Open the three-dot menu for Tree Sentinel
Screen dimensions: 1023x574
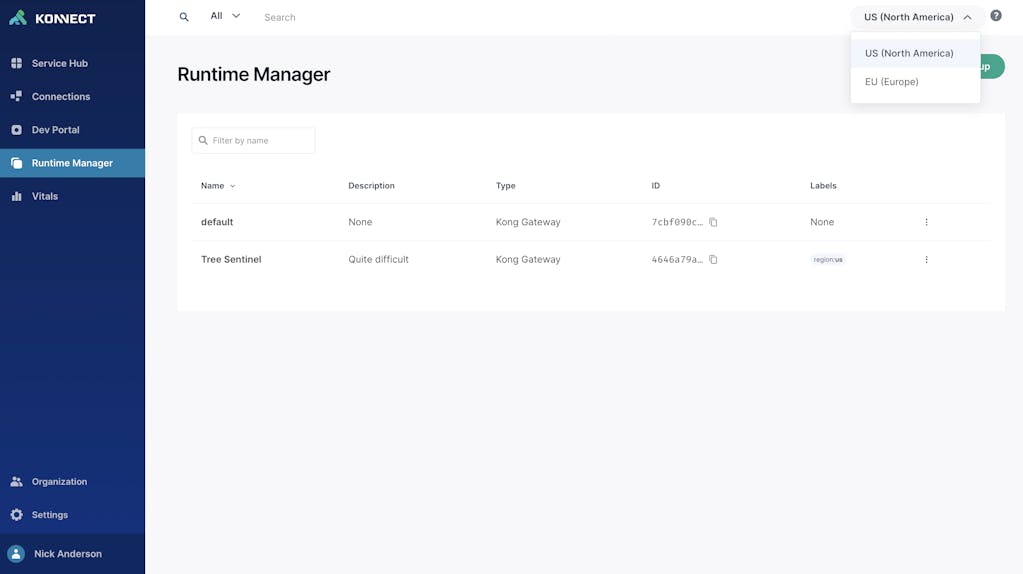click(x=926, y=260)
